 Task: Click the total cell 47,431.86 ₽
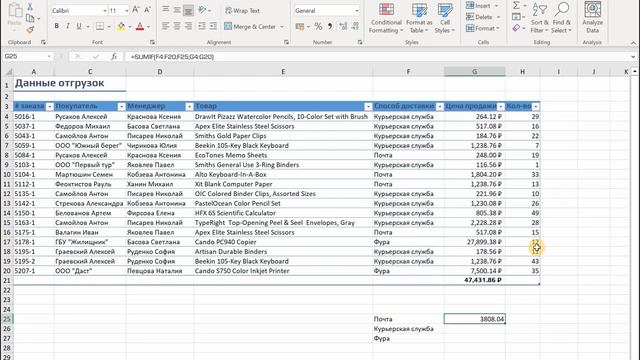(x=474, y=280)
